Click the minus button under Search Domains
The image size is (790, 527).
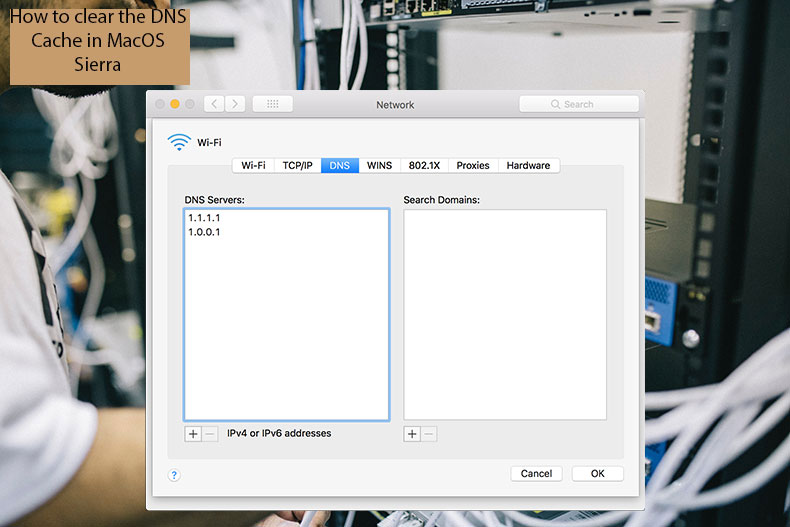click(x=428, y=434)
